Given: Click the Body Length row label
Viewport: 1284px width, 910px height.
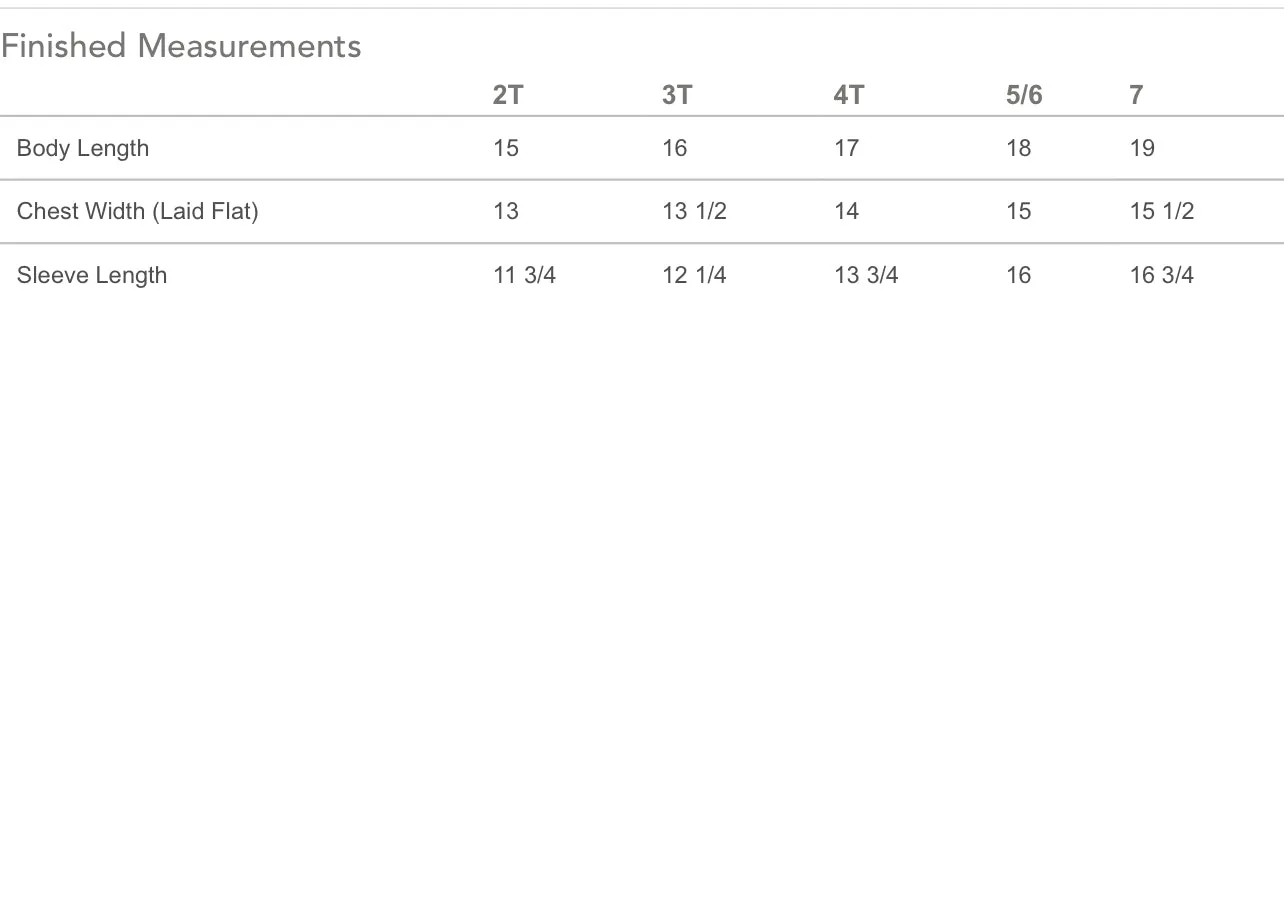Looking at the screenshot, I should [83, 149].
